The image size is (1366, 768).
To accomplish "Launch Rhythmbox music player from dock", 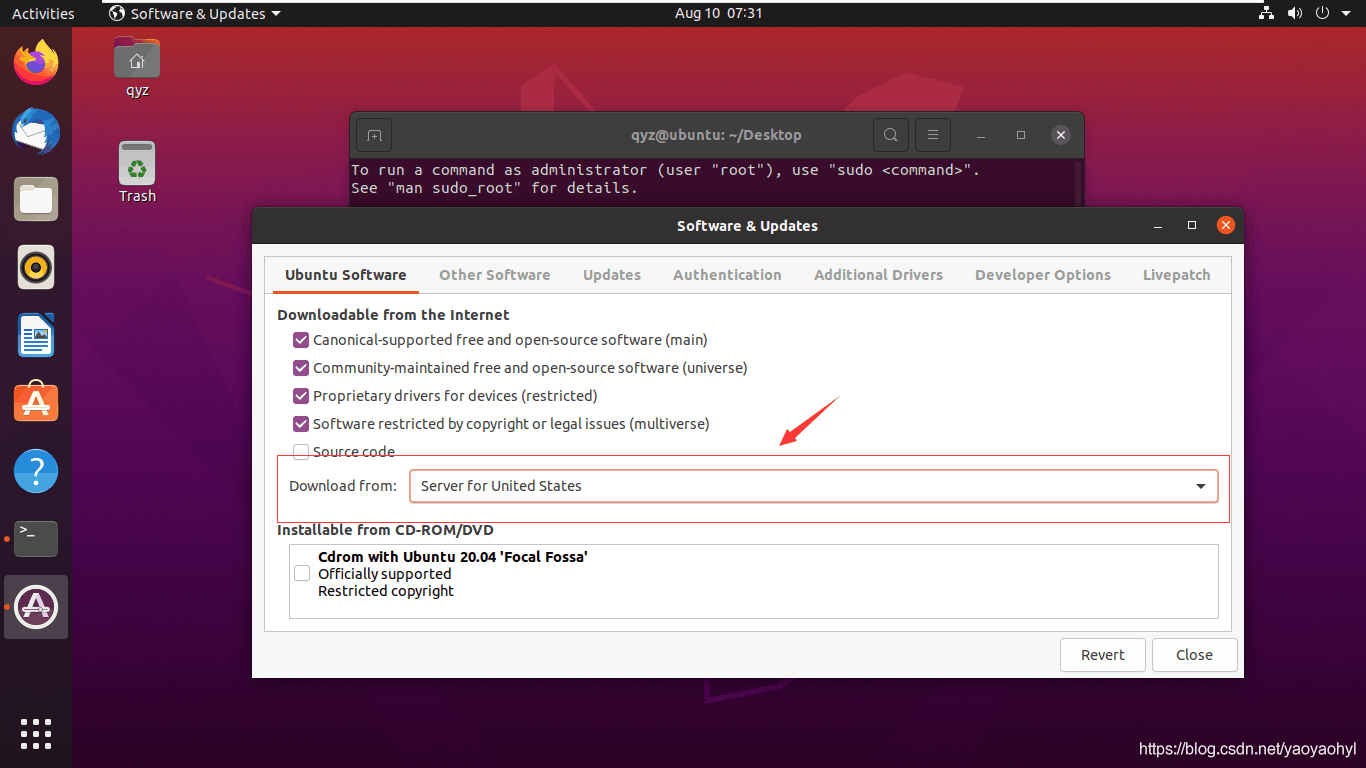I will tap(36, 267).
